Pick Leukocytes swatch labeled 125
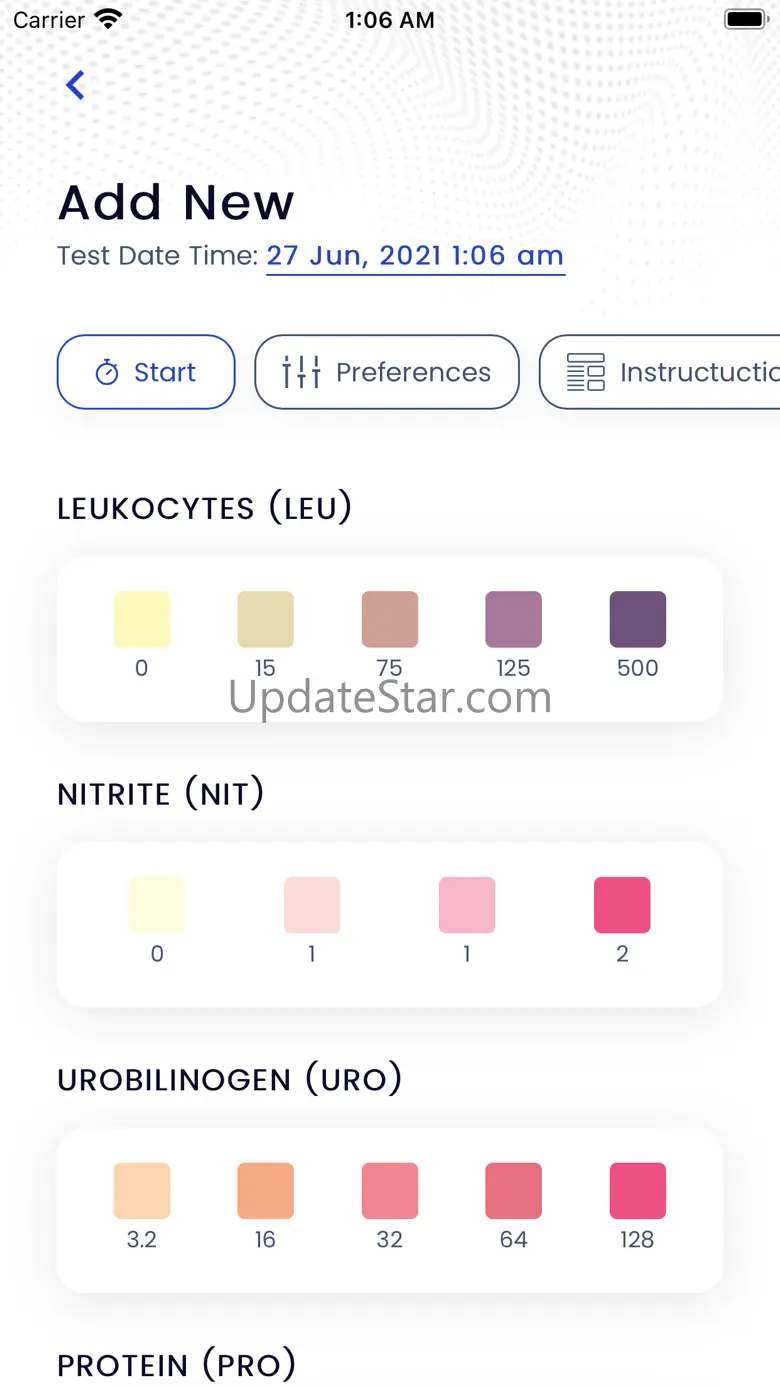Viewport: 780px width, 1387px height. pyautogui.click(x=514, y=620)
